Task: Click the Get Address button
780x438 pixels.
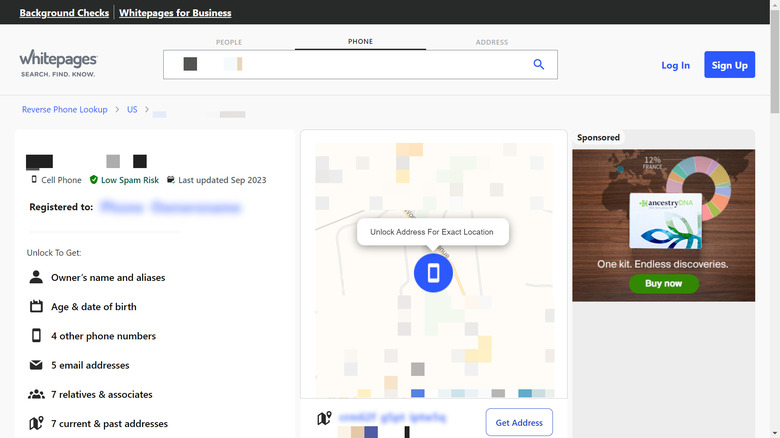Action: point(519,423)
